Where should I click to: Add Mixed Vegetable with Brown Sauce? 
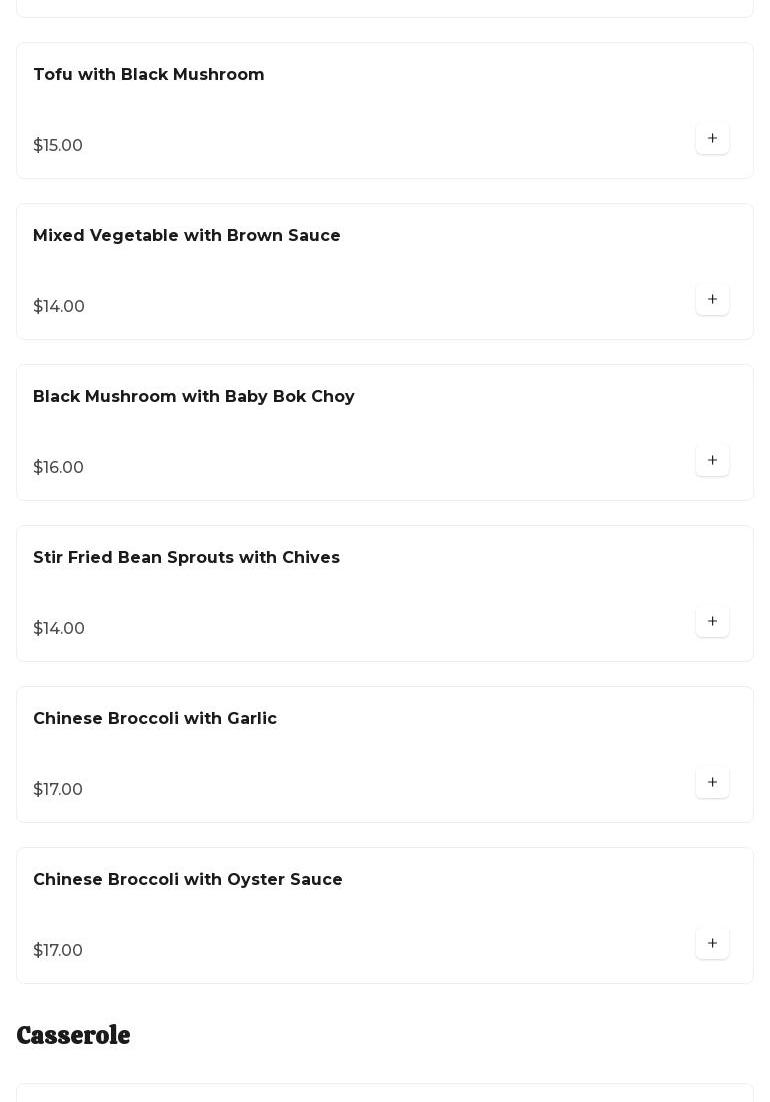tap(712, 300)
